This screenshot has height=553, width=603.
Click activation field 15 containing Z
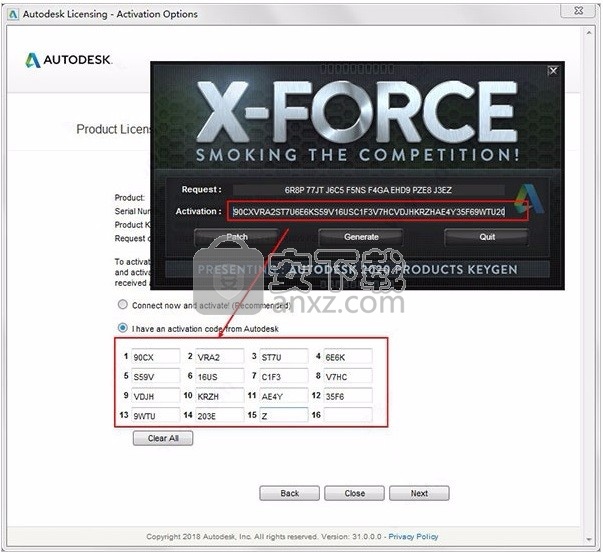click(x=284, y=415)
